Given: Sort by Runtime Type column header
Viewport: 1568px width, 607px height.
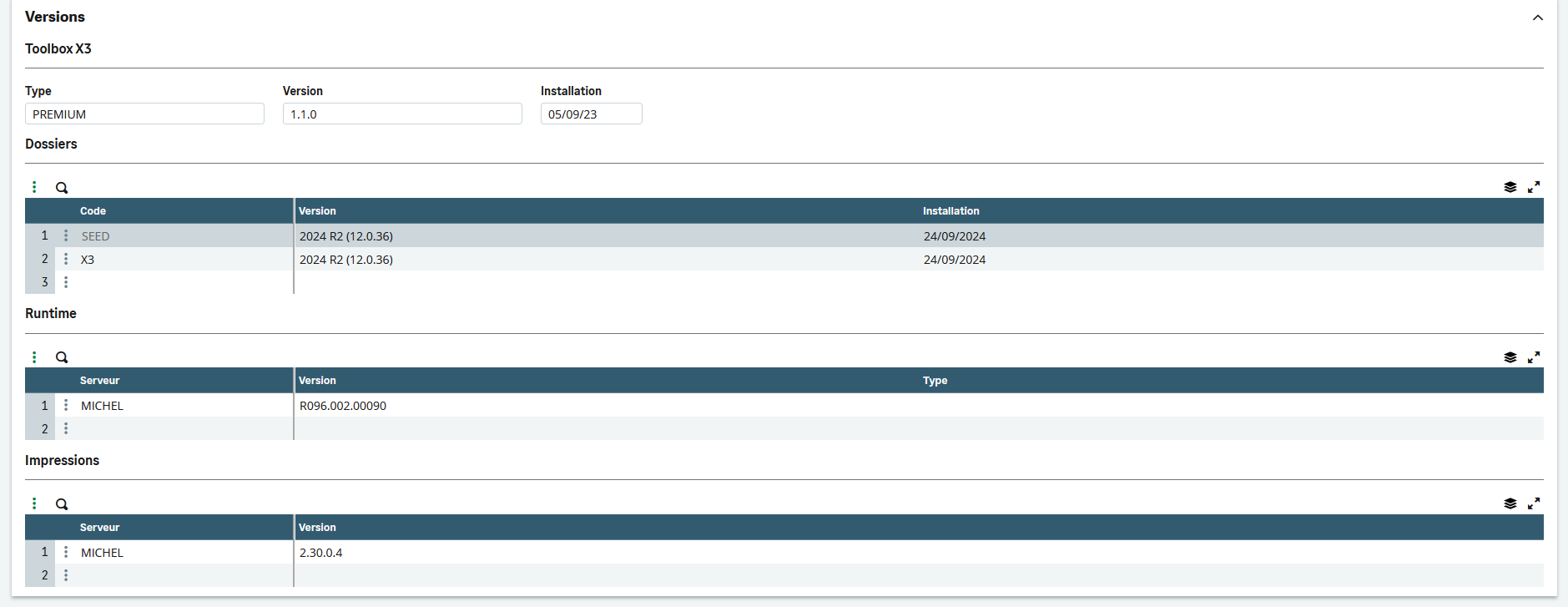Looking at the screenshot, I should 935,381.
